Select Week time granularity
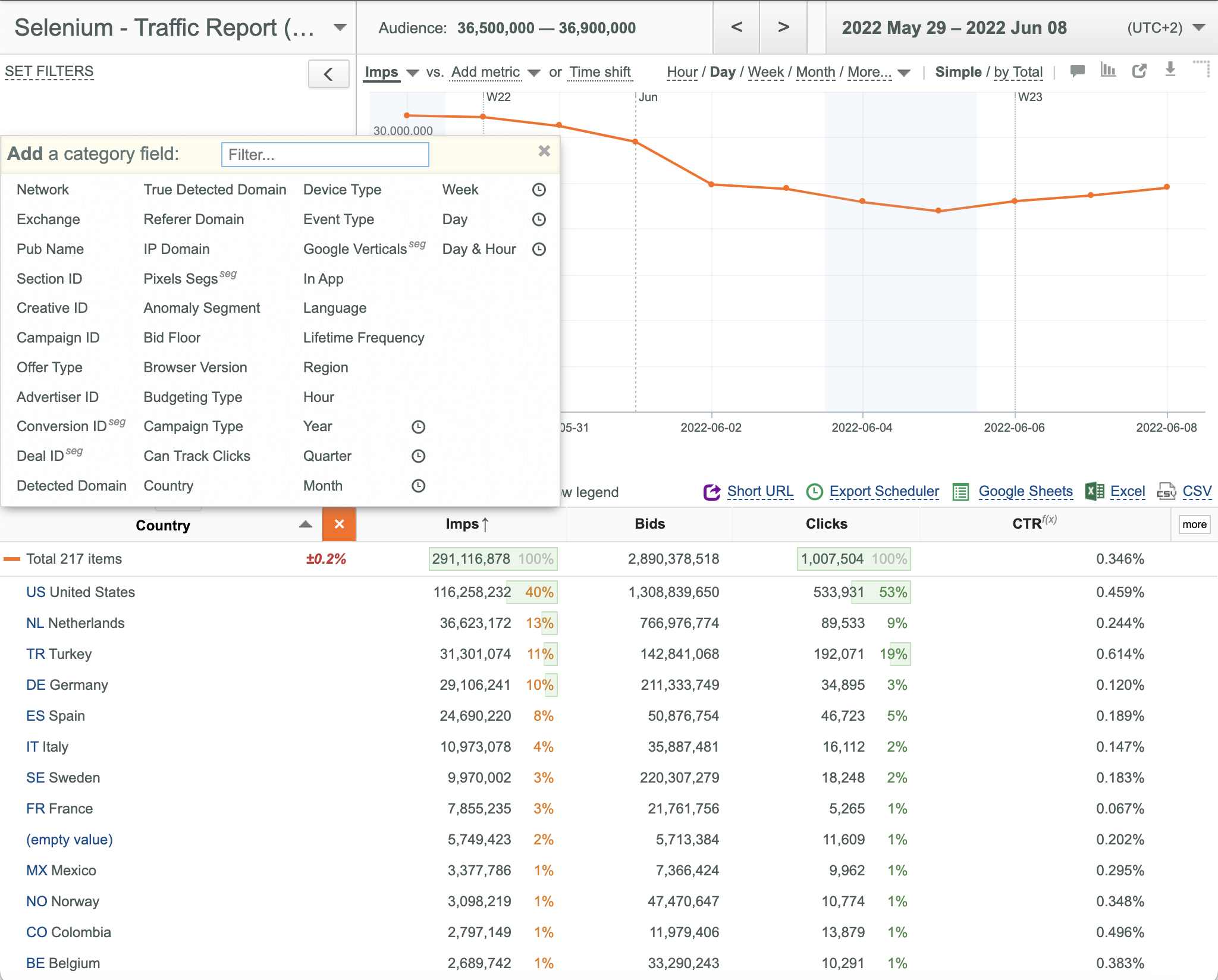 pyautogui.click(x=765, y=72)
